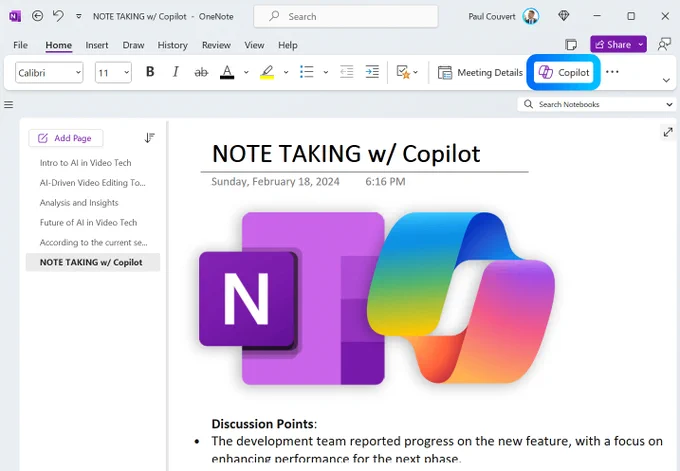The height and width of the screenshot is (471, 680).
Task: Select page NOTE TAKING w/ Copilot in list
Action: pos(93,262)
